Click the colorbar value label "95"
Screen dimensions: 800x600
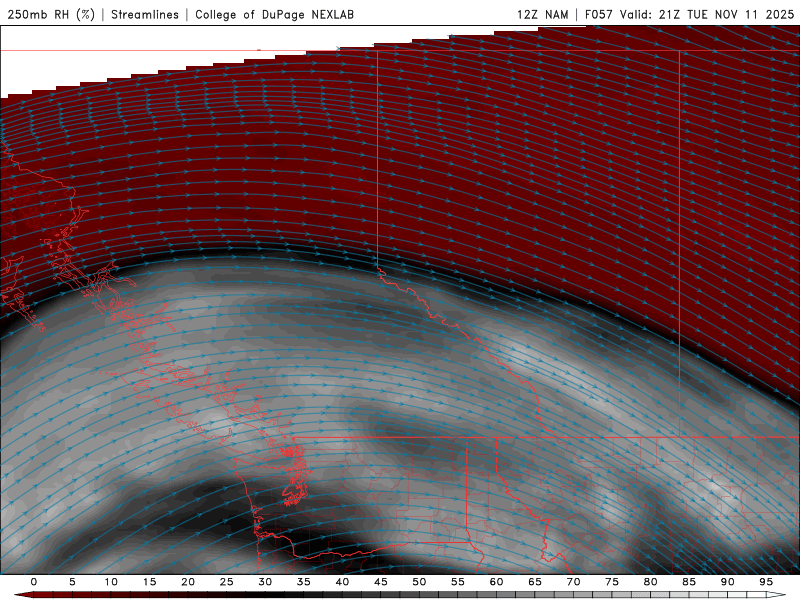(x=766, y=582)
